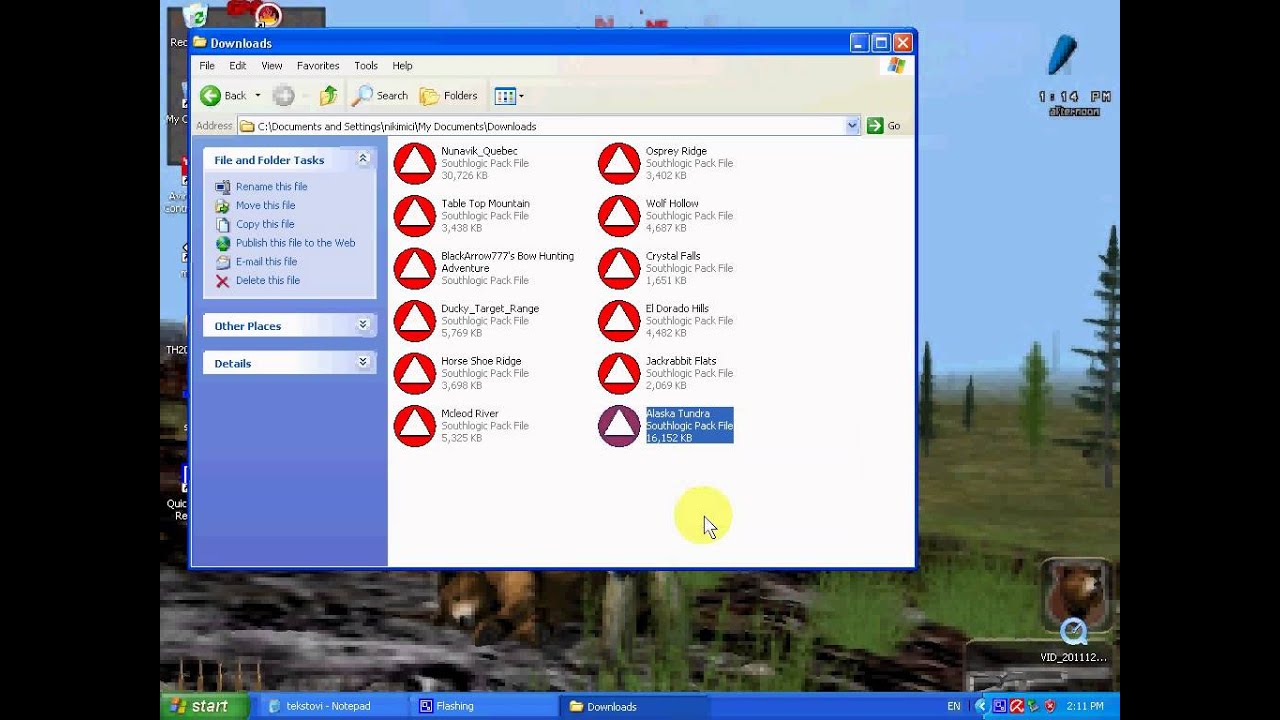This screenshot has width=1280, height=720.
Task: Select BlackArrow777's Bow Hunting Adventure icon
Action: click(414, 268)
